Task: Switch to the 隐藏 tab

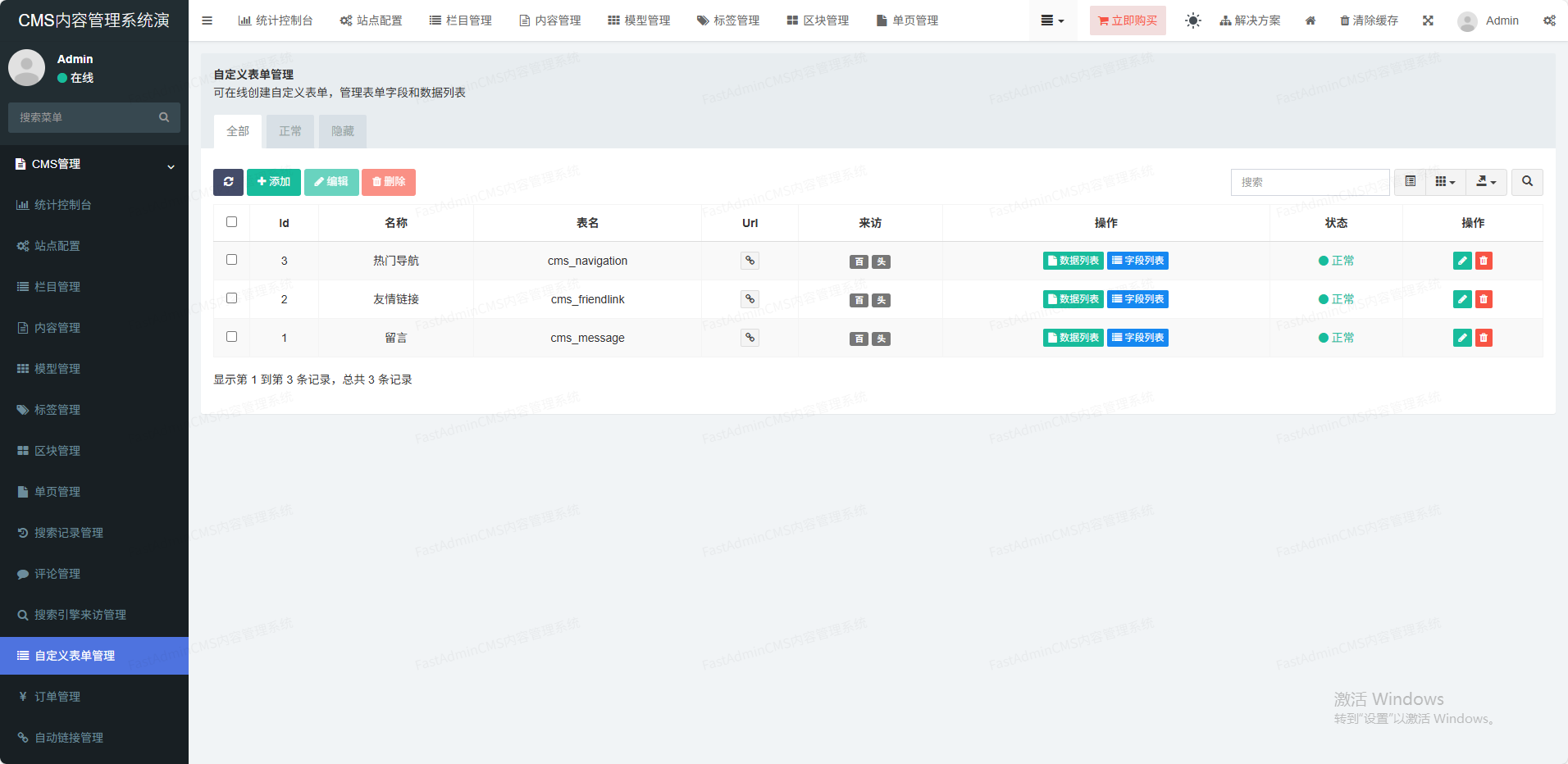Action: pyautogui.click(x=343, y=131)
